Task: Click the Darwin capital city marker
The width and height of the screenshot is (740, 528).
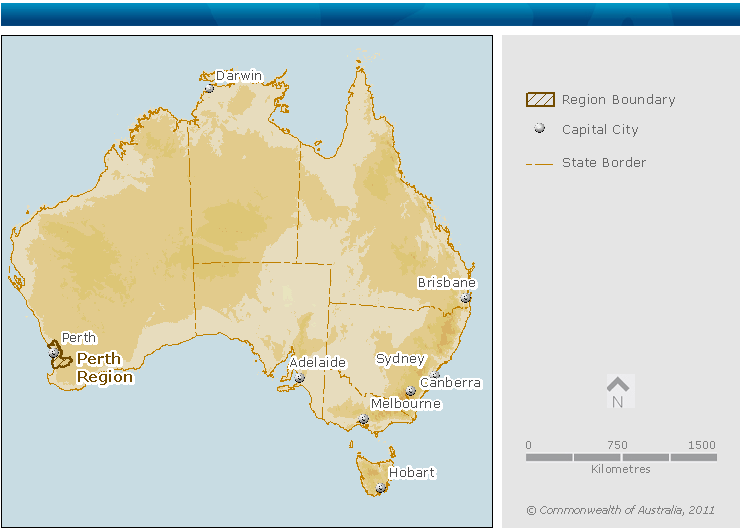Action: 209,88
